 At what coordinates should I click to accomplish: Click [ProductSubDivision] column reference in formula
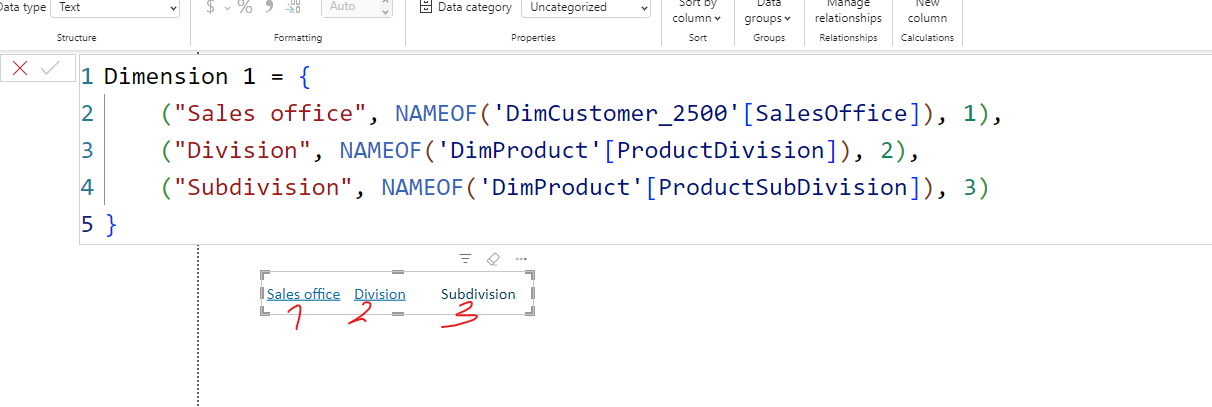tap(783, 188)
